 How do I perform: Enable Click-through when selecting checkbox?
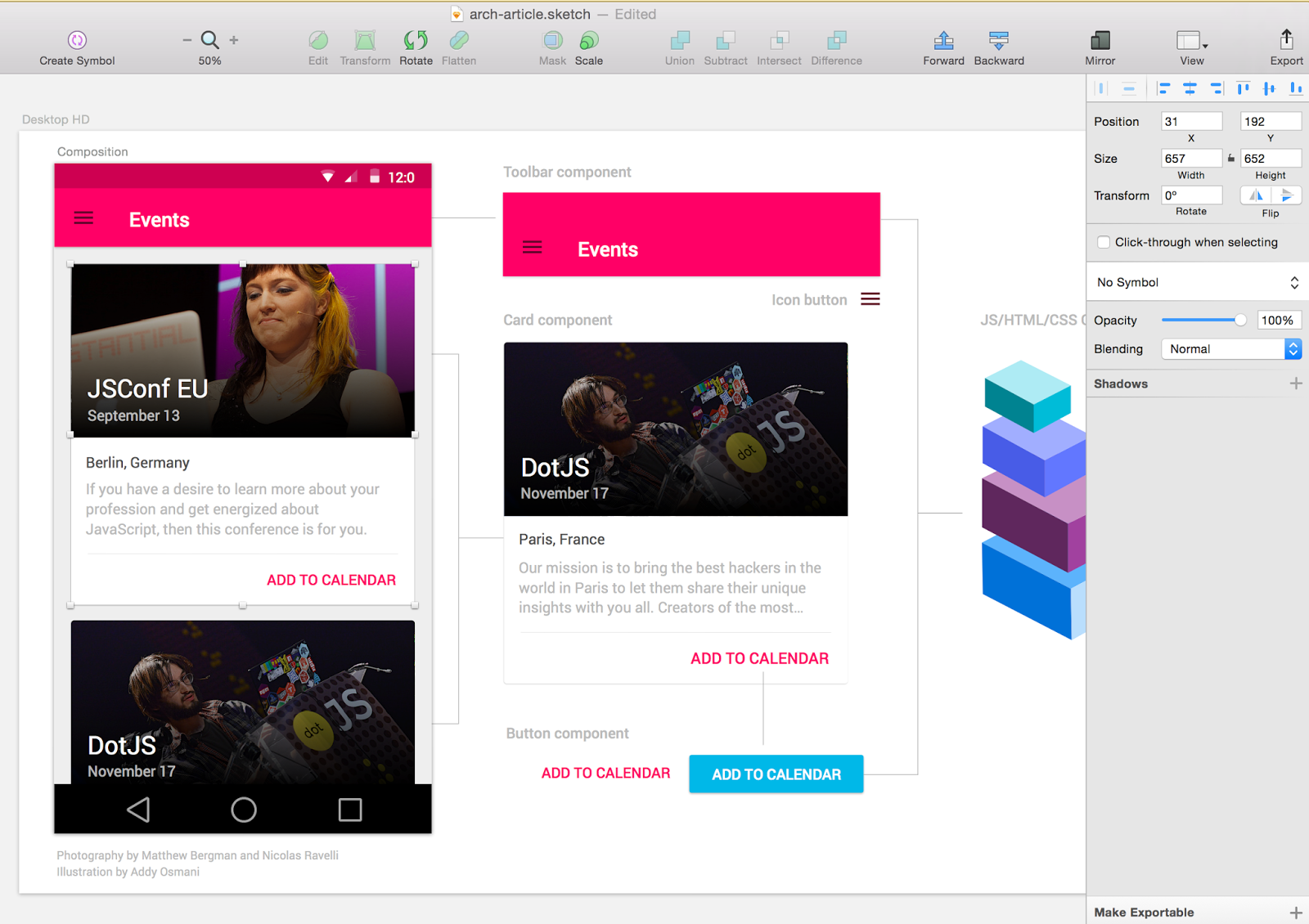tap(1104, 242)
